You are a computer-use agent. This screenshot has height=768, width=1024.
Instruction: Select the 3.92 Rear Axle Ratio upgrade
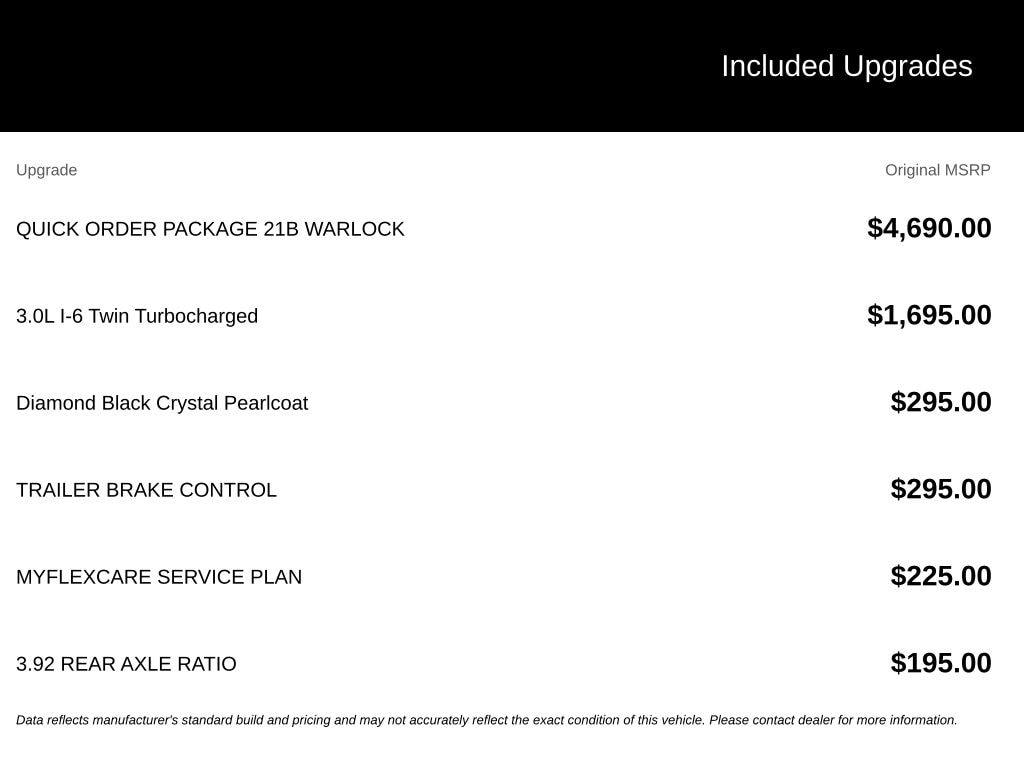tap(126, 664)
